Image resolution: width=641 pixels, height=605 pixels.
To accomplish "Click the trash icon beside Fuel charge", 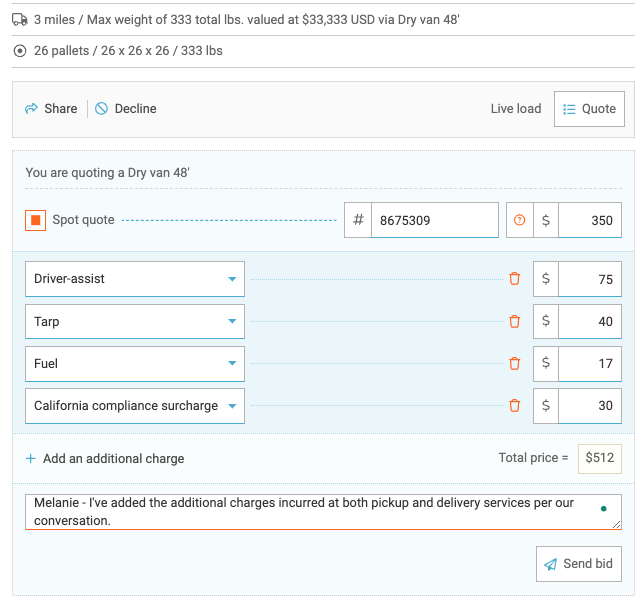I will [x=514, y=364].
